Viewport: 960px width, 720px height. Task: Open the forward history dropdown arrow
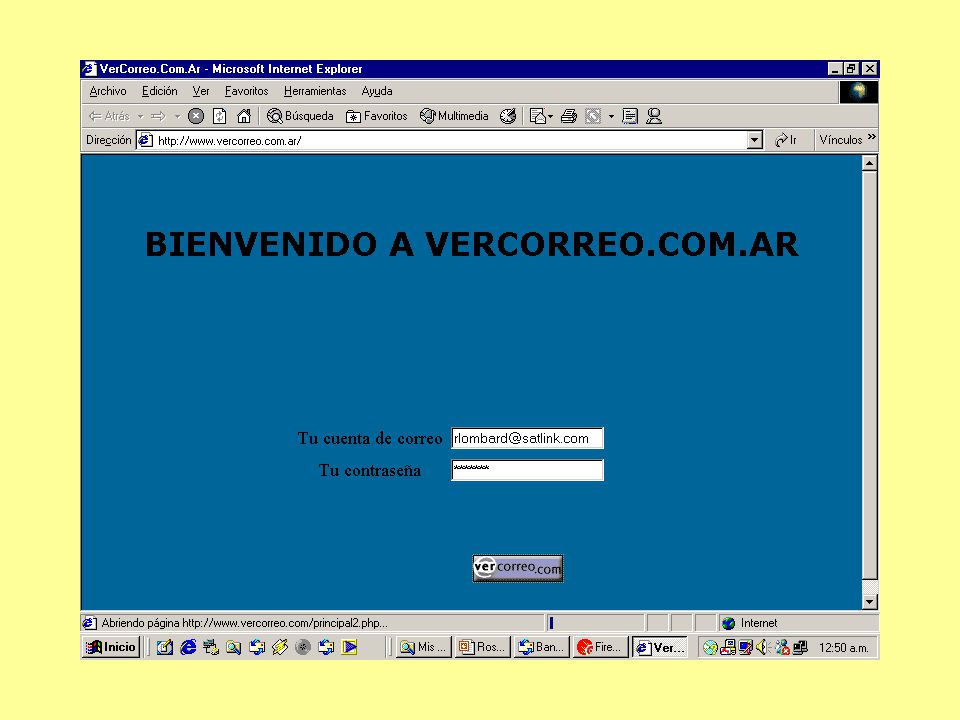coord(177,116)
